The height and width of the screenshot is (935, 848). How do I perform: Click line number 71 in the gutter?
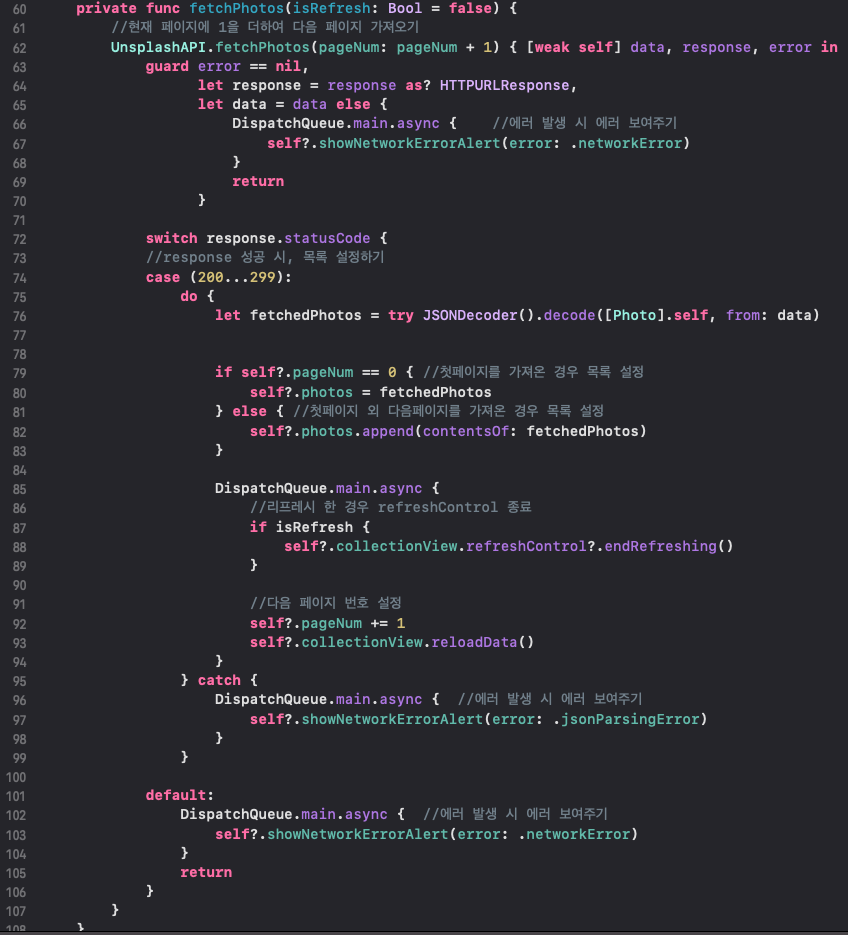point(20,221)
